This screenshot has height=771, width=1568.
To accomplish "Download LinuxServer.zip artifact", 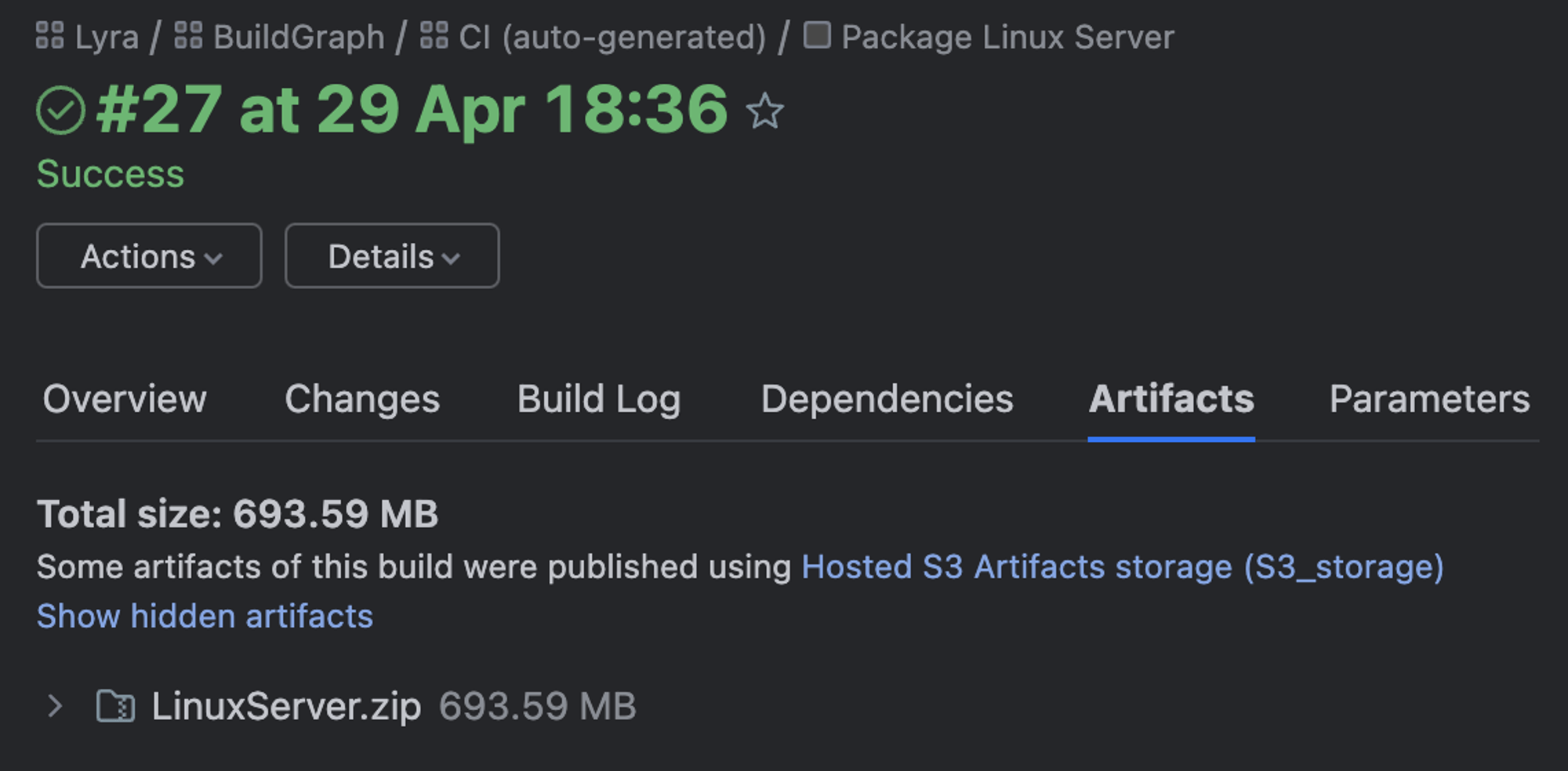I will (x=286, y=707).
